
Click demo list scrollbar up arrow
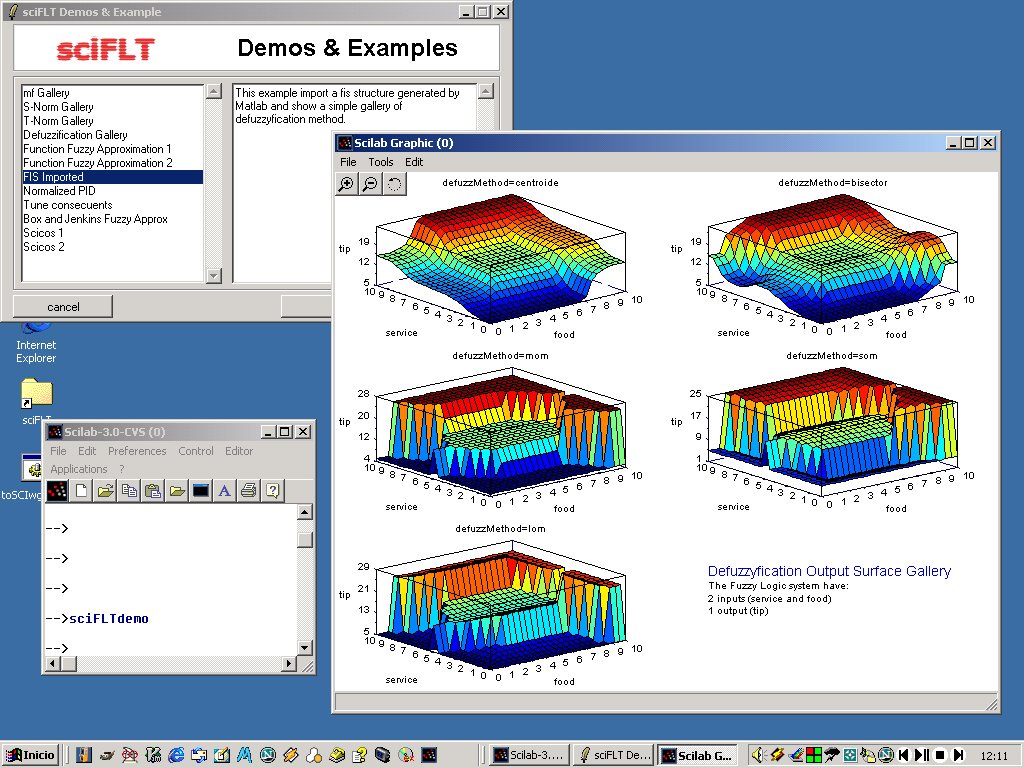214,91
